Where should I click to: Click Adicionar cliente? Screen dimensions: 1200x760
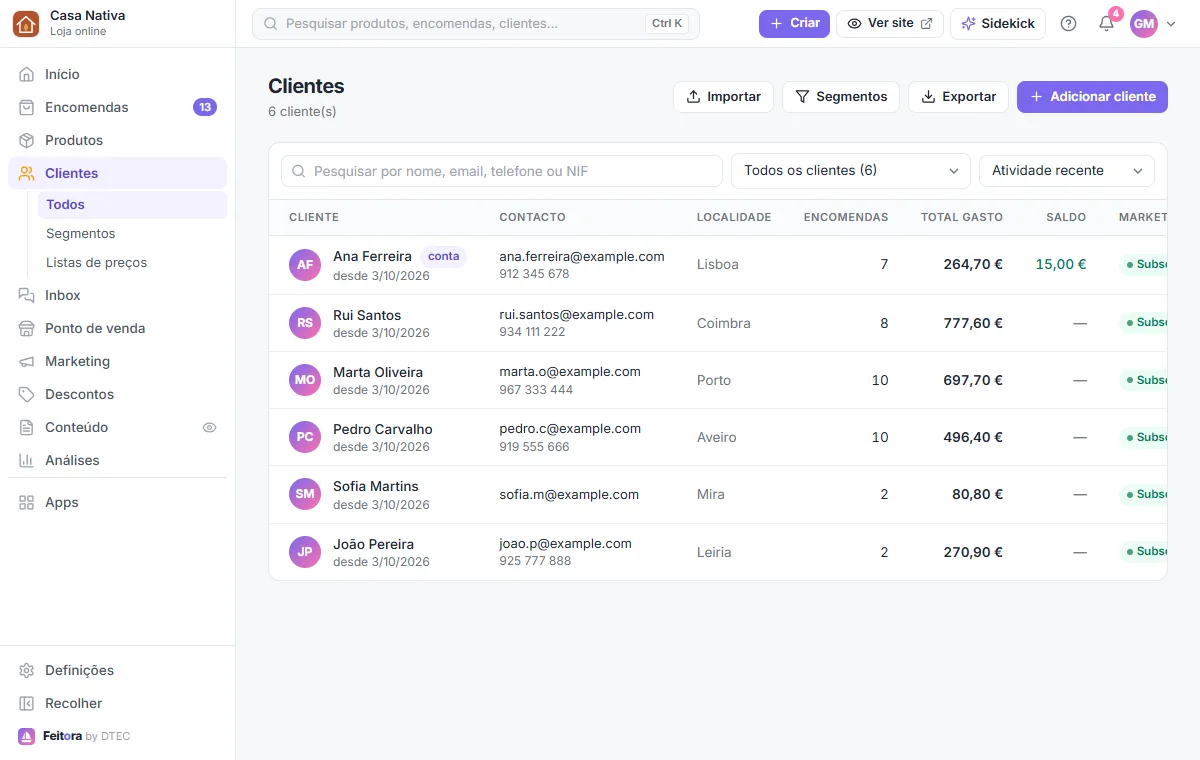click(1092, 97)
